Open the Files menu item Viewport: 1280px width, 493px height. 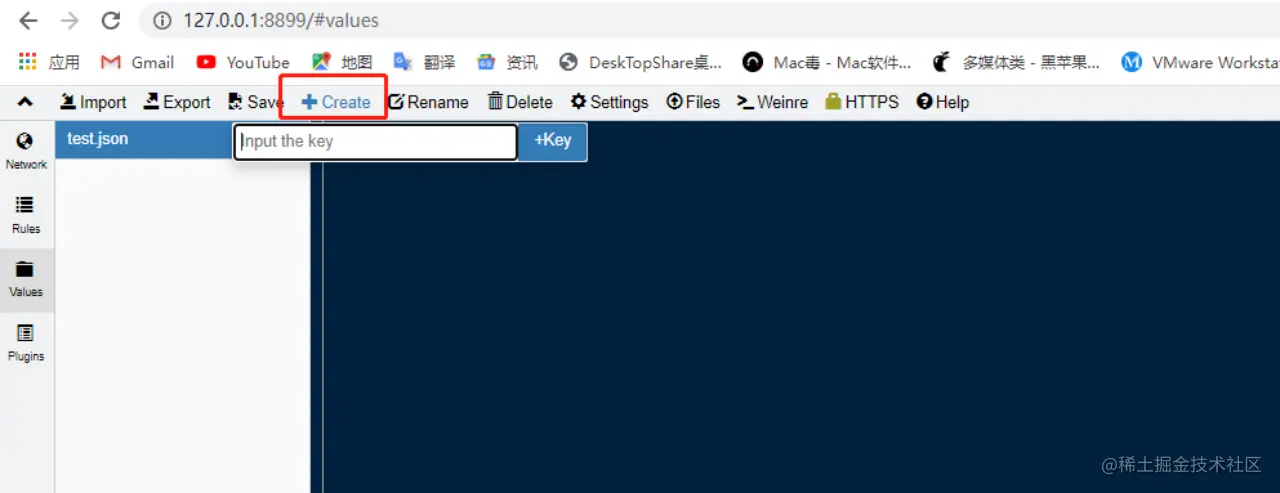(693, 102)
